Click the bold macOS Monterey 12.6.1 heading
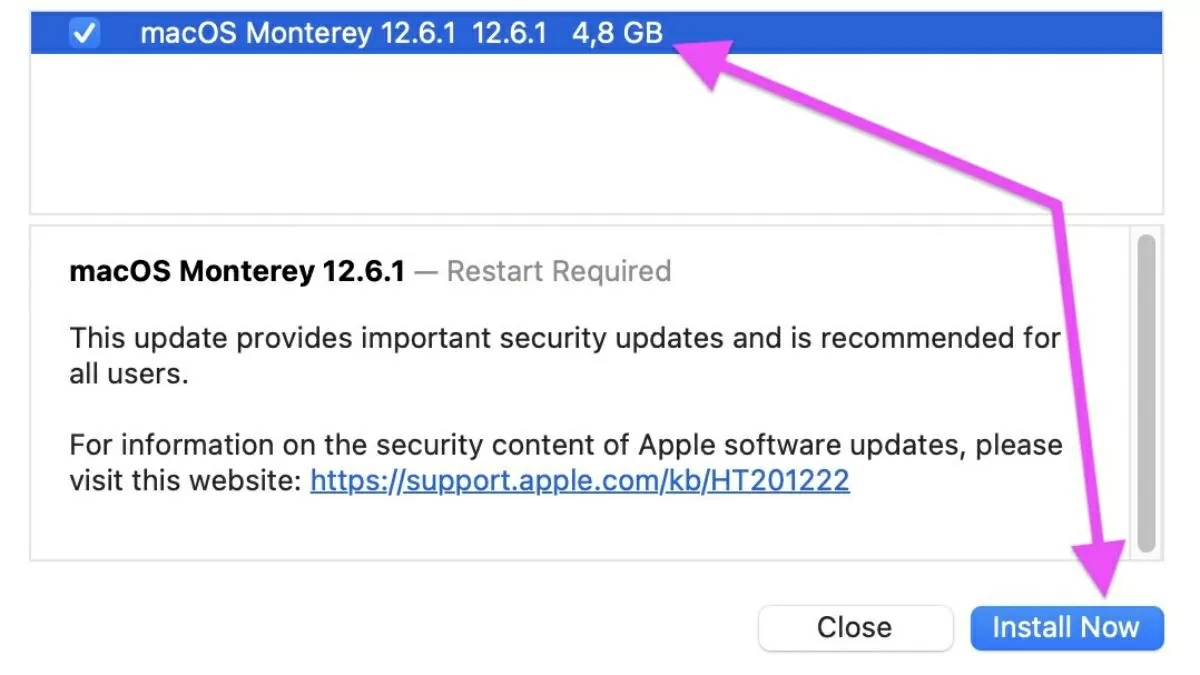This screenshot has height=675, width=1200. (237, 271)
